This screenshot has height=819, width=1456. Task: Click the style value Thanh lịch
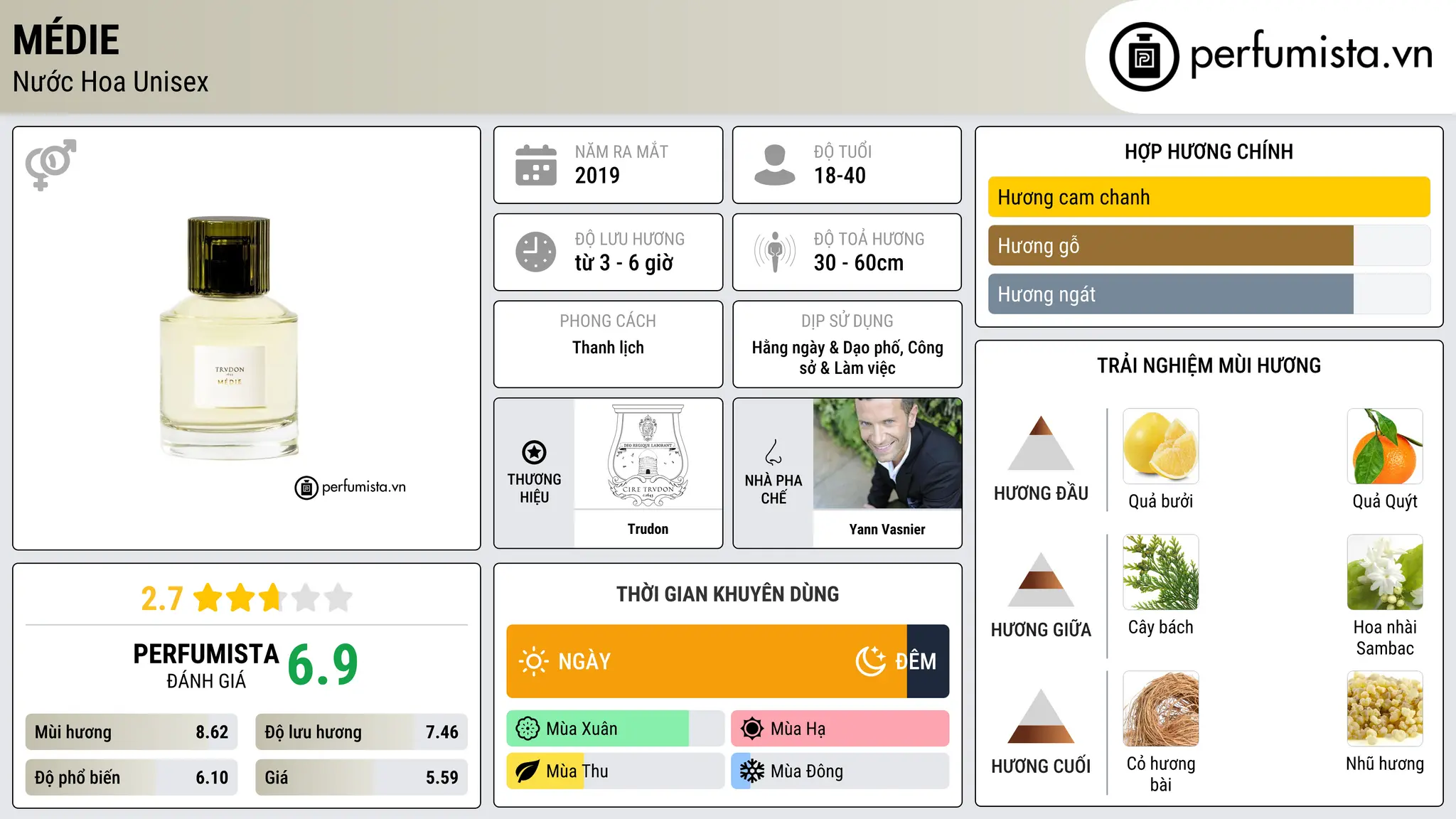click(608, 348)
